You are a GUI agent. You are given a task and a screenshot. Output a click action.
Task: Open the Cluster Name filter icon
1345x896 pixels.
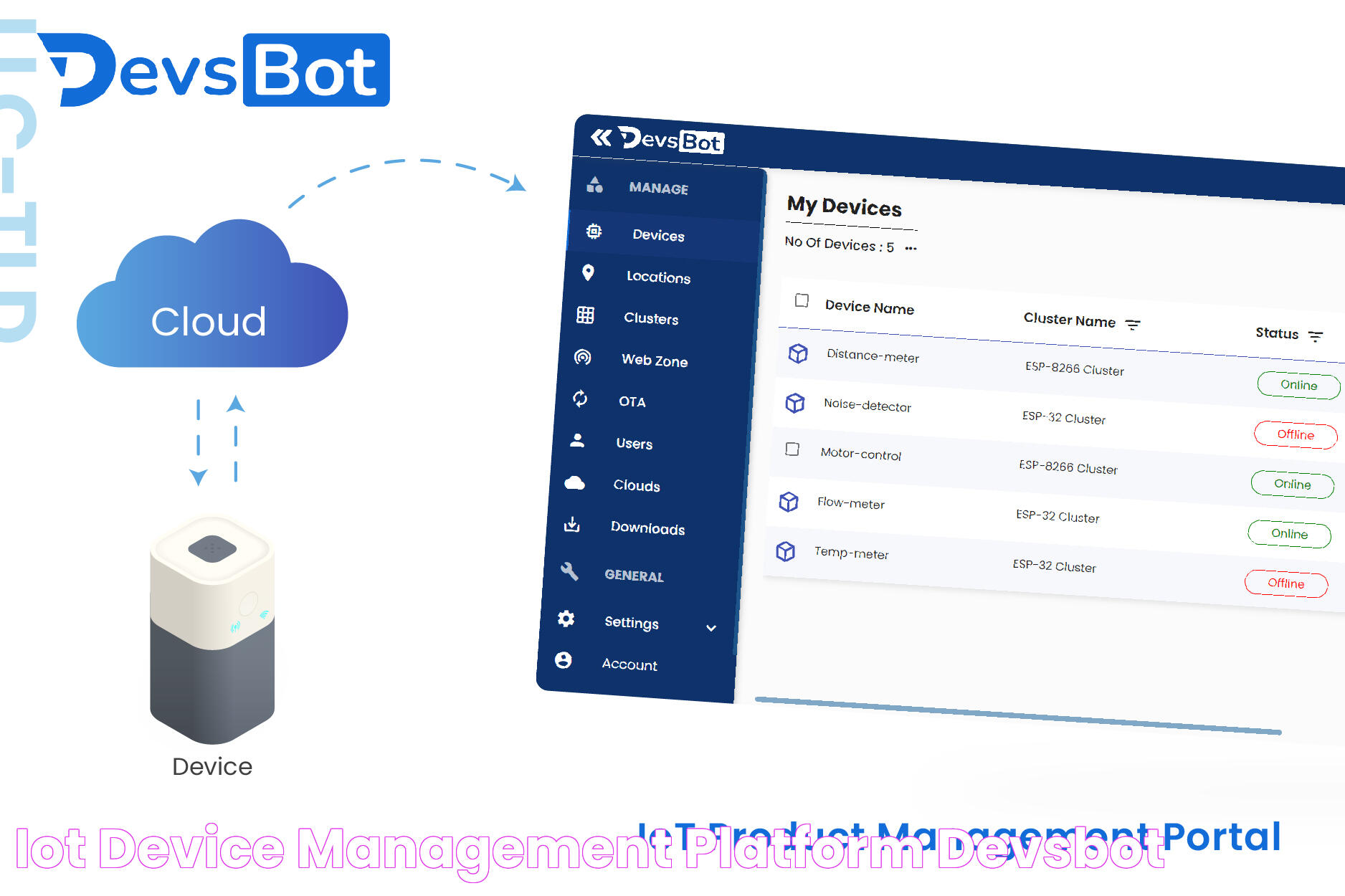1133,325
